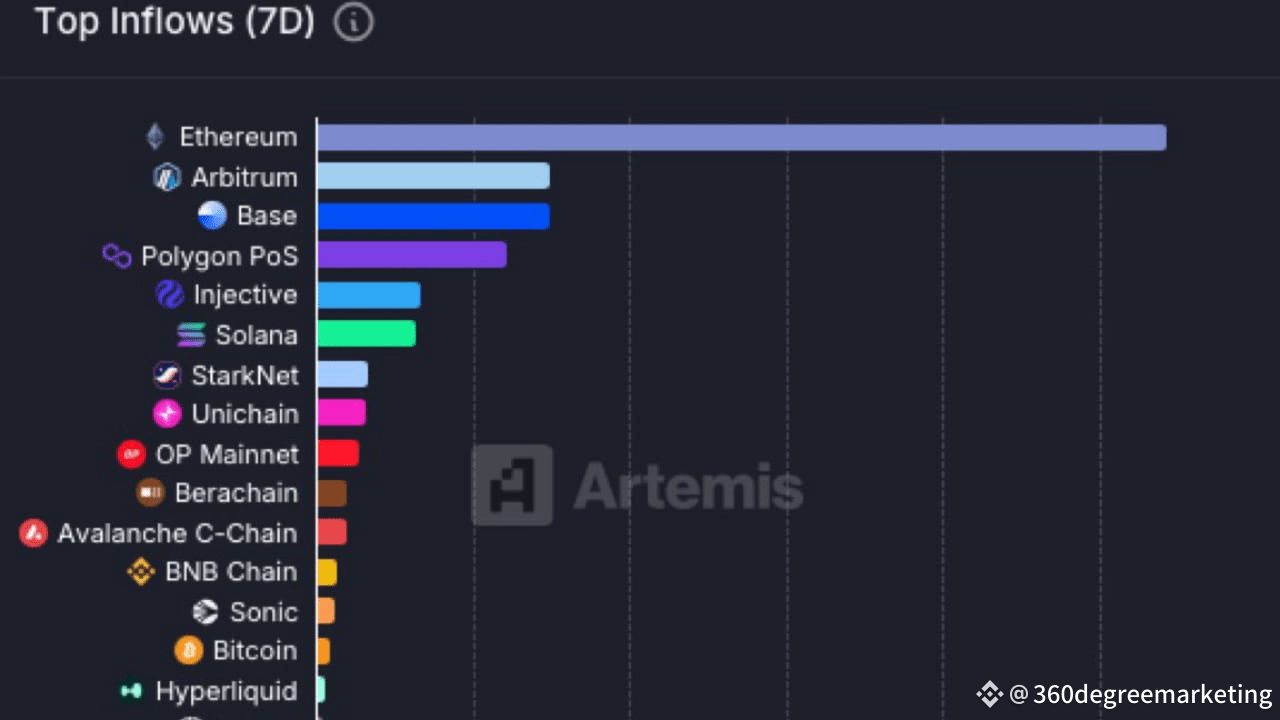Click the 'Arbitrum' label
Image resolution: width=1280 pixels, height=720 pixels.
244,178
